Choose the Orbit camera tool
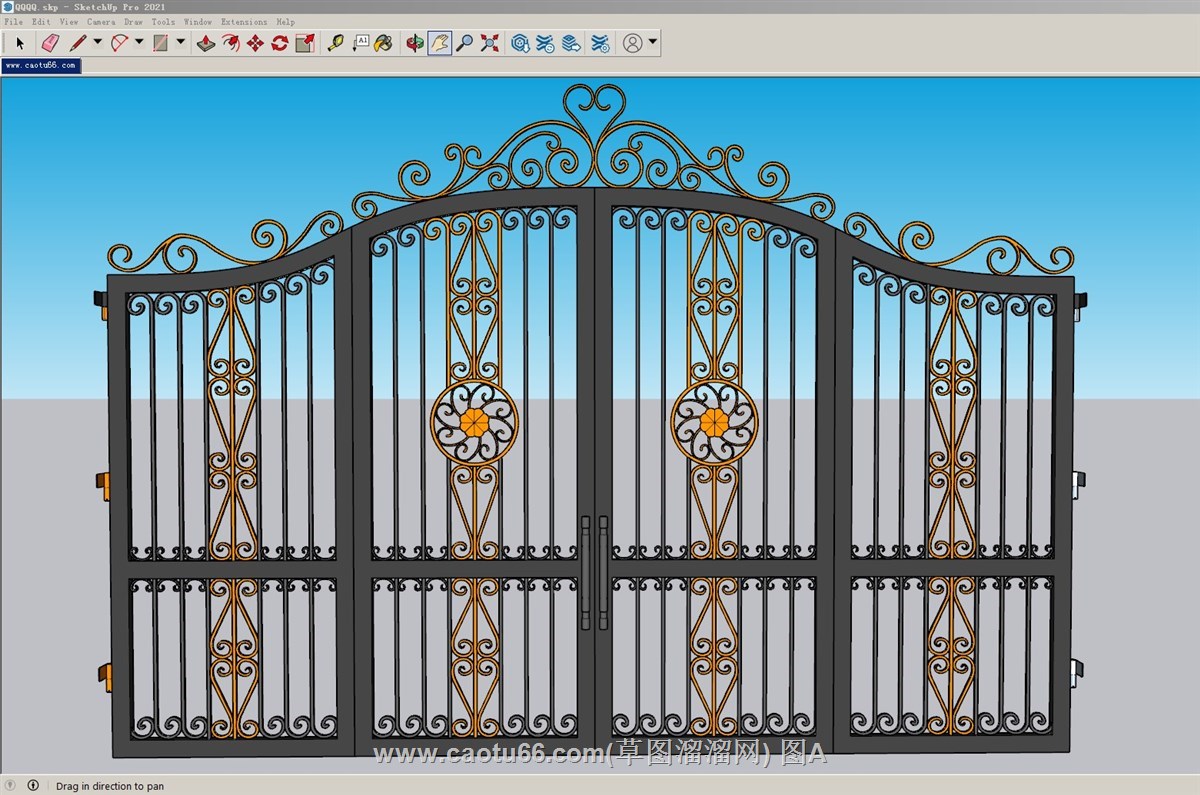 coord(415,43)
